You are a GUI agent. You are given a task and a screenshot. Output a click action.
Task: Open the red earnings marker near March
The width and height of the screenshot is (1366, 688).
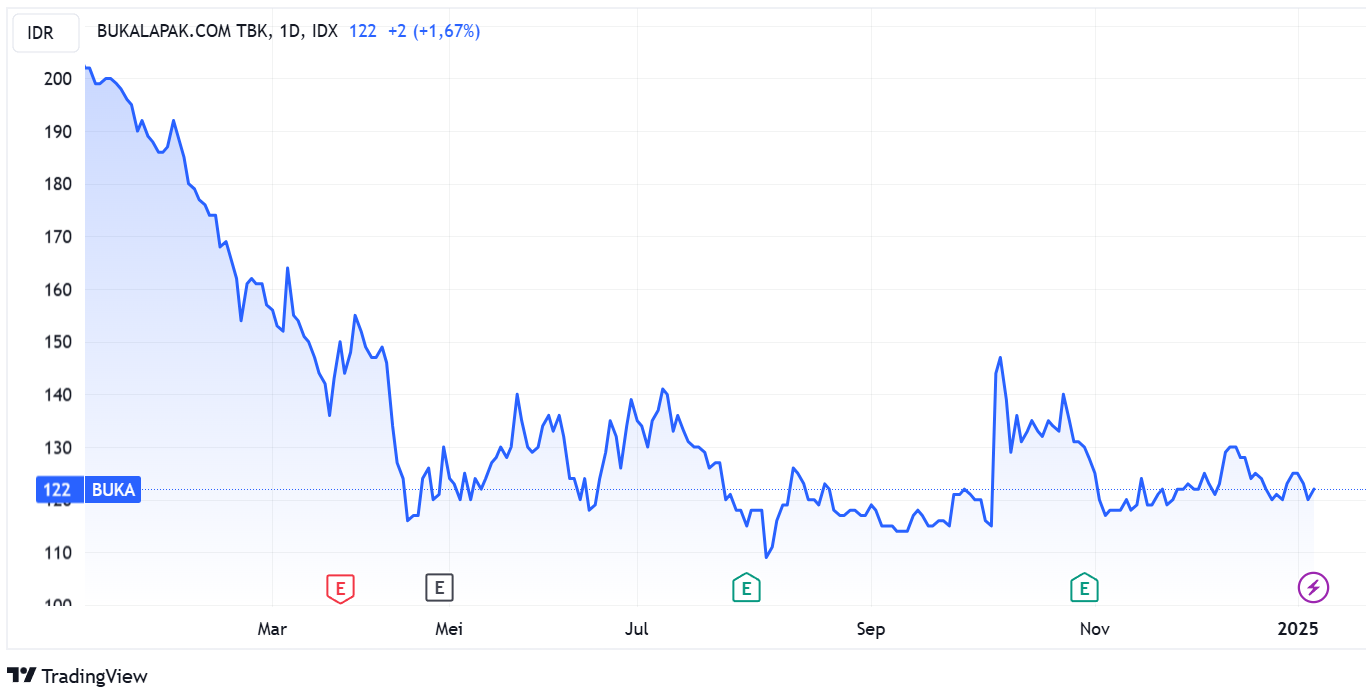coord(341,588)
